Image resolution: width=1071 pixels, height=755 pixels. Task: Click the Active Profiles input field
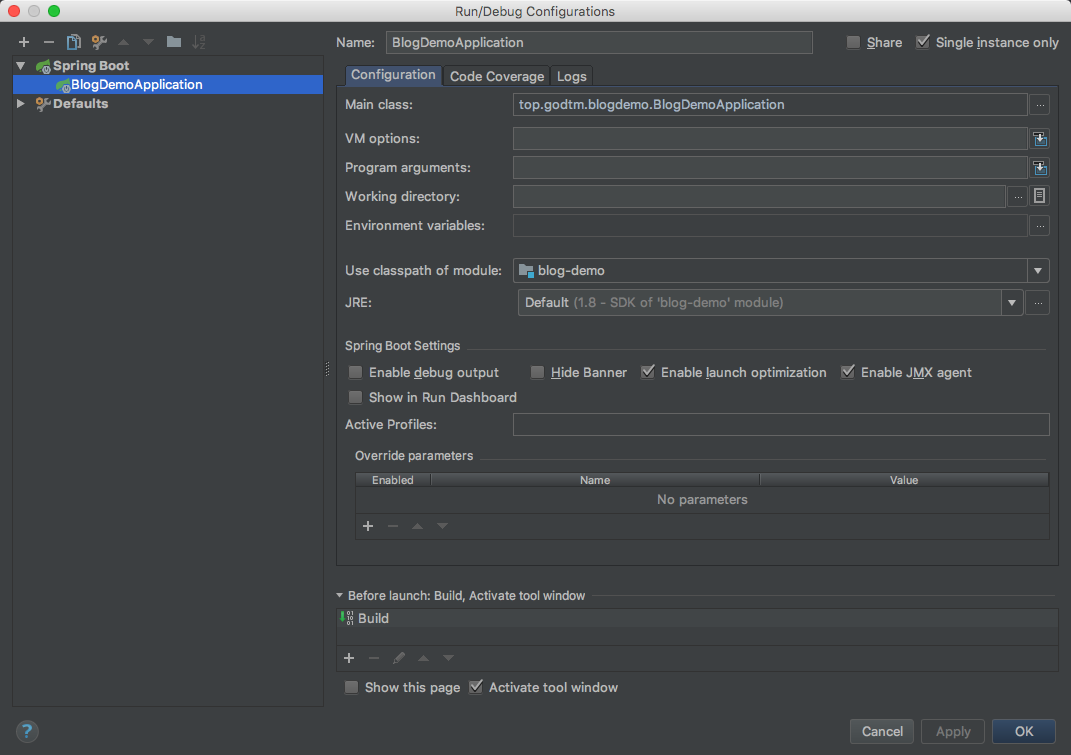(780, 425)
